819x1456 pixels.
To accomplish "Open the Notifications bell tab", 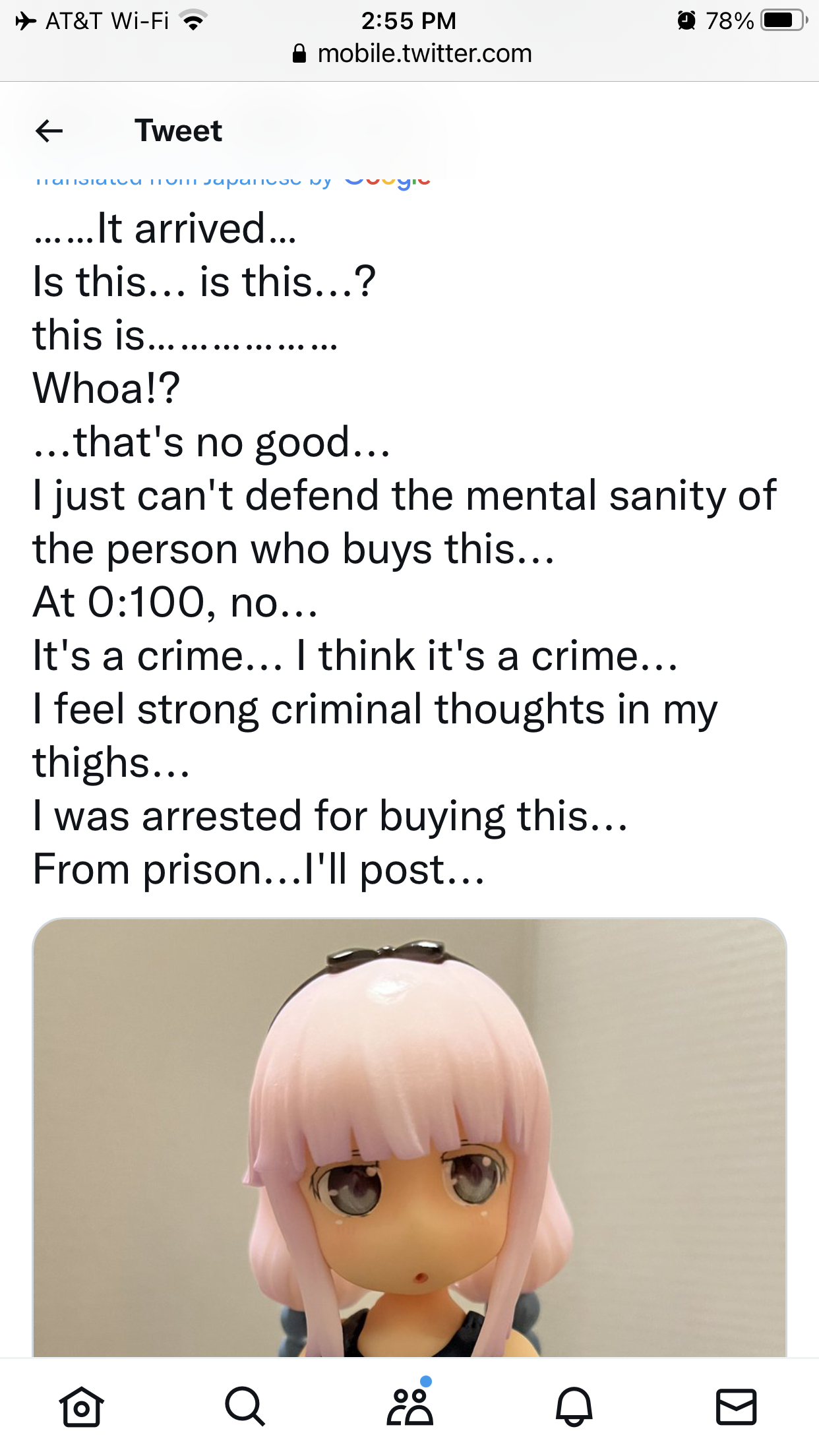I will [574, 1407].
